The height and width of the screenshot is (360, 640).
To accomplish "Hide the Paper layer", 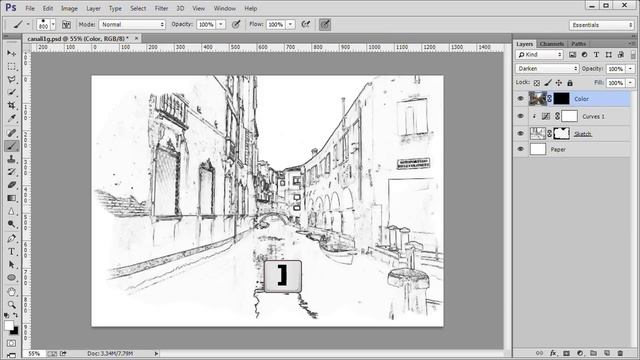I will pyautogui.click(x=520, y=149).
